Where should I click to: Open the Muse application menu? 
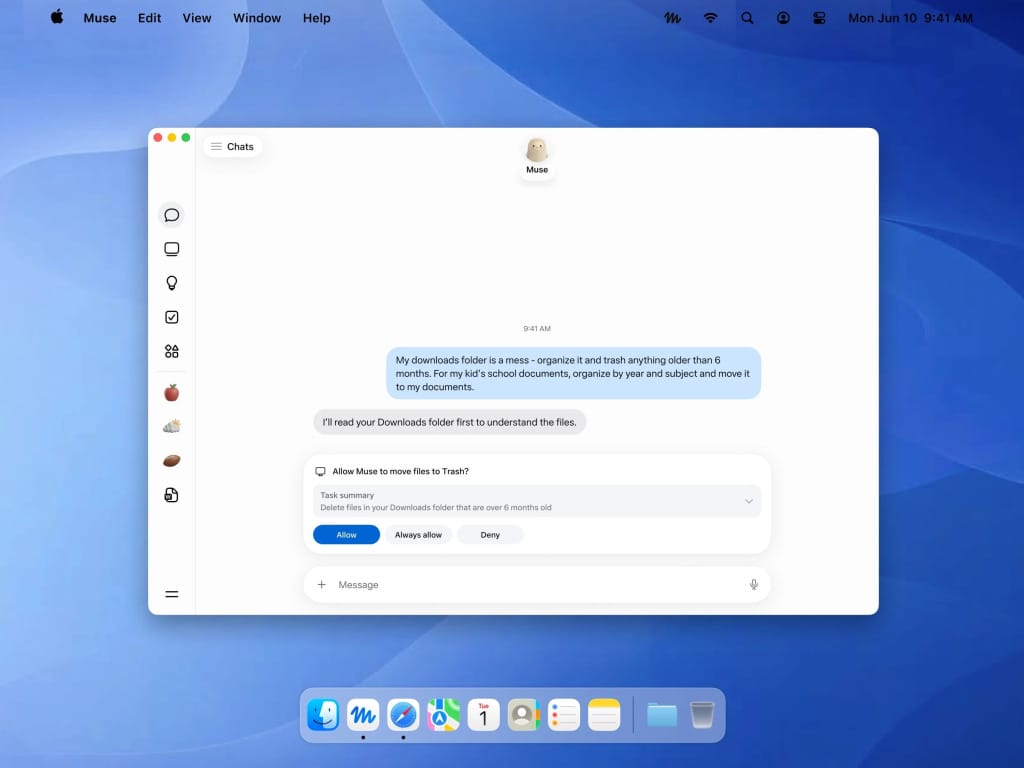[100, 18]
